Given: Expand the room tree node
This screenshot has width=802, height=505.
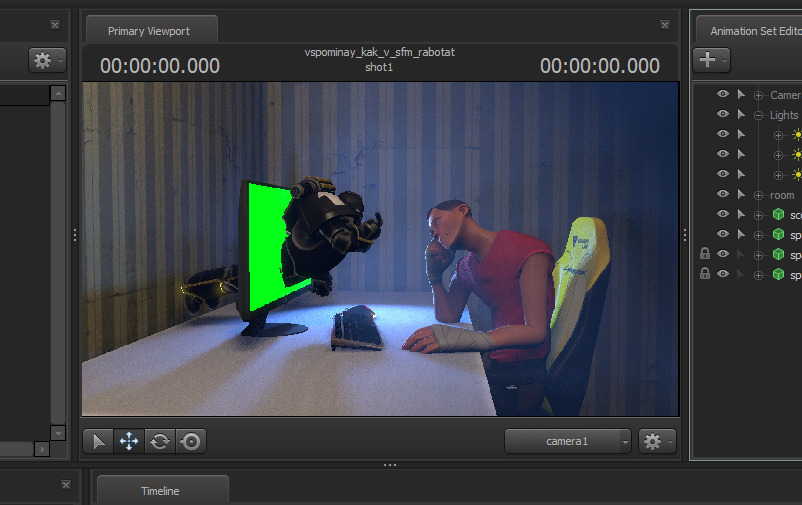Looking at the screenshot, I should tap(759, 195).
